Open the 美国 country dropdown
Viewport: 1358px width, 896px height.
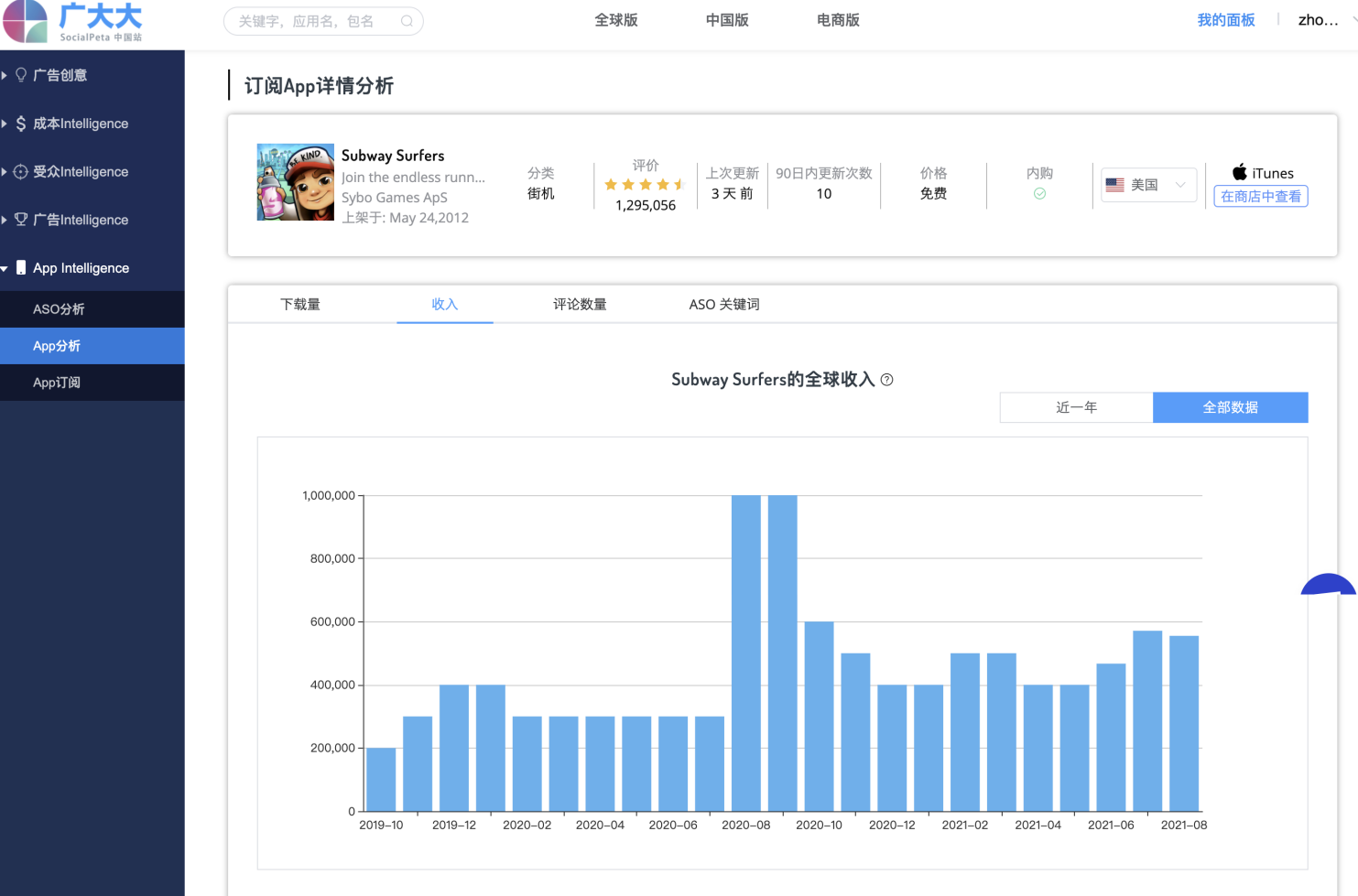pyautogui.click(x=1148, y=185)
